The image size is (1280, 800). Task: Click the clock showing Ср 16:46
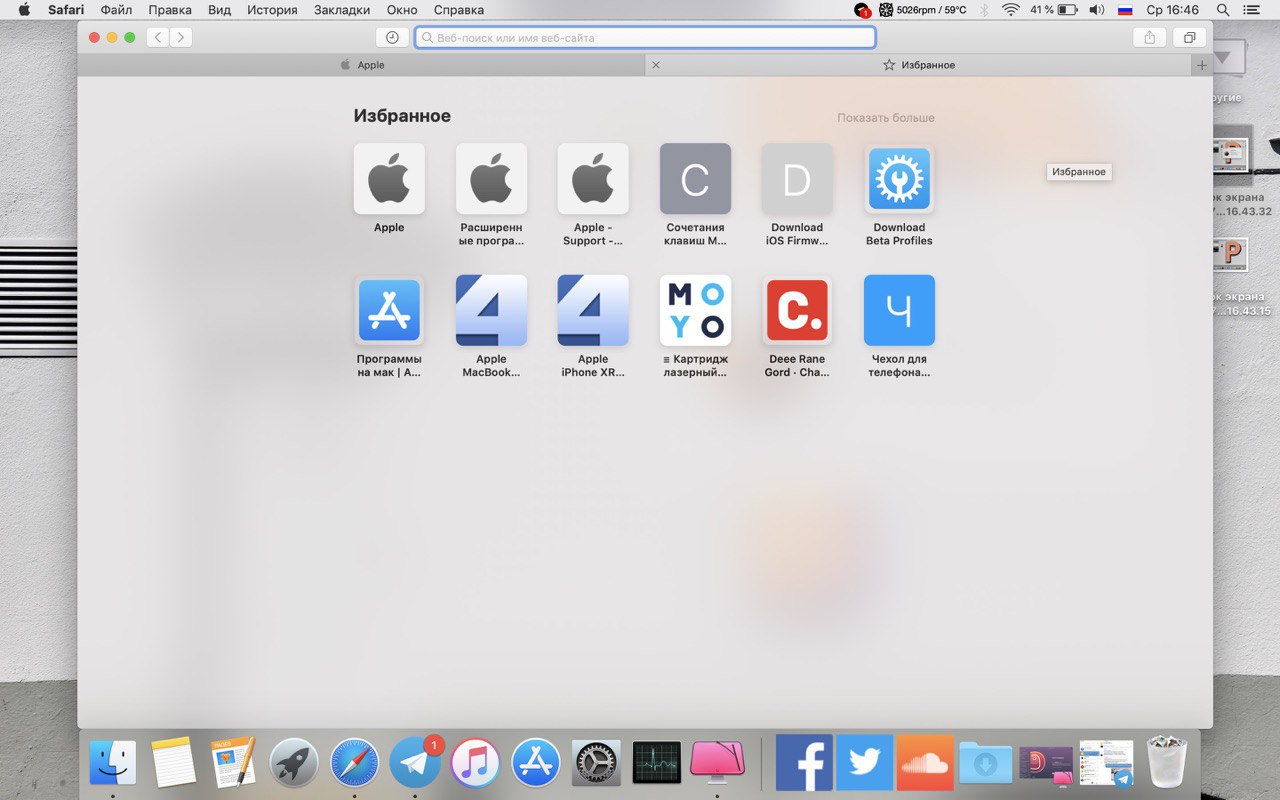click(1172, 10)
